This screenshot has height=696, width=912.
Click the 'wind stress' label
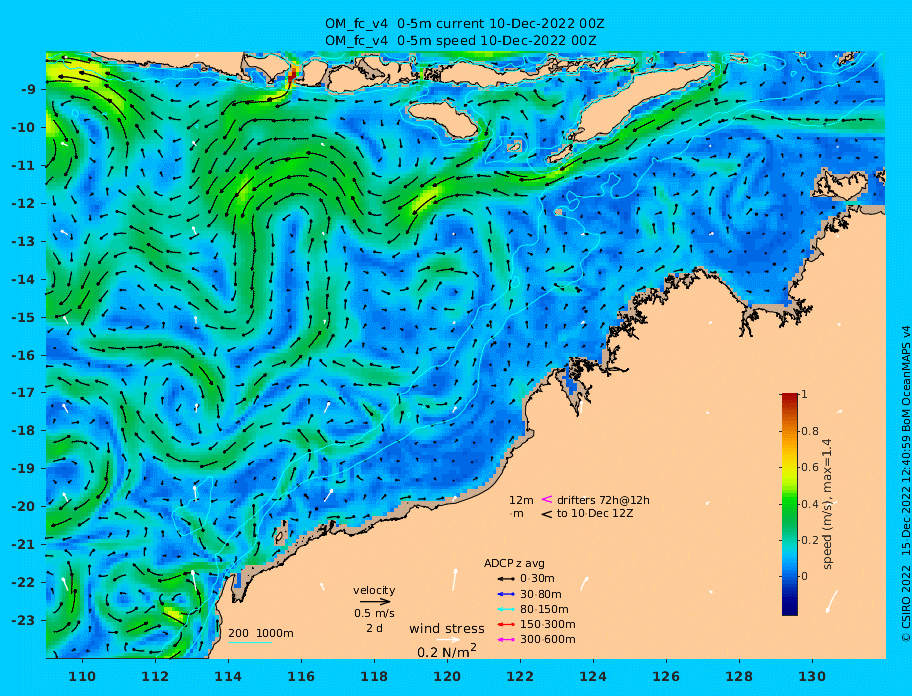point(447,629)
